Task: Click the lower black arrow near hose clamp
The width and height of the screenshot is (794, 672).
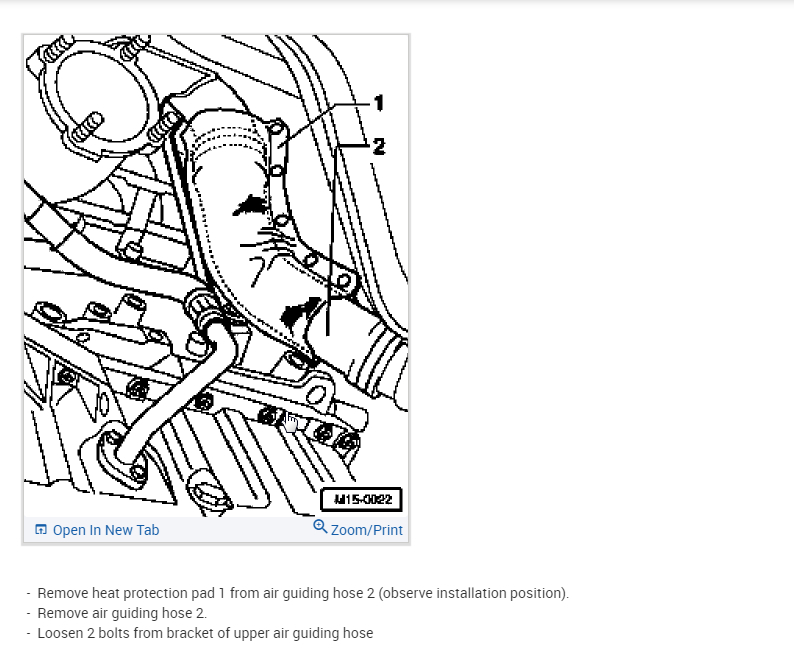Action: point(300,311)
